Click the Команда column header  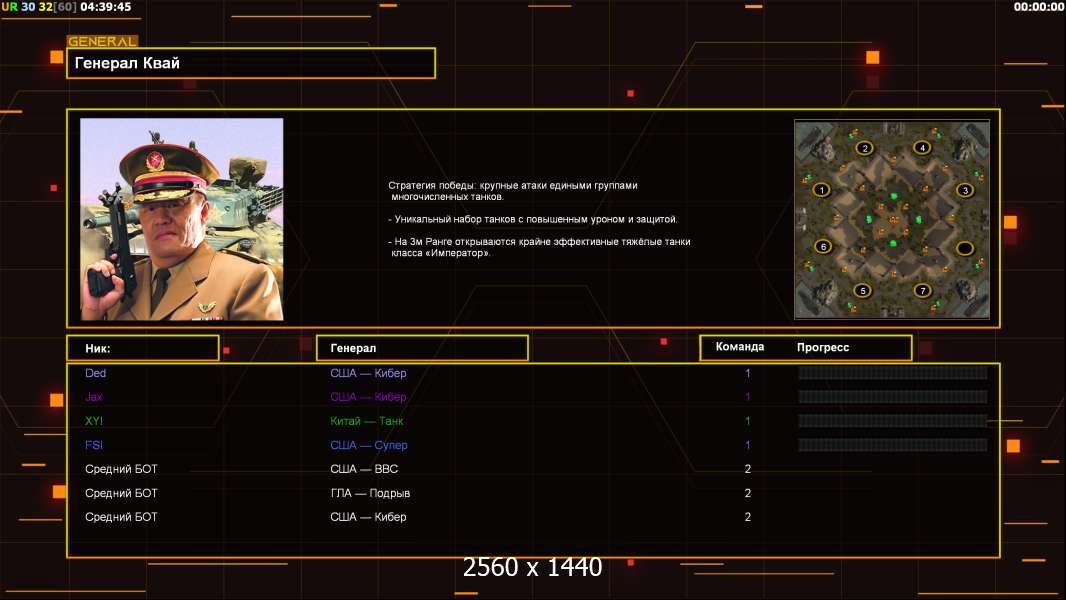click(x=740, y=347)
